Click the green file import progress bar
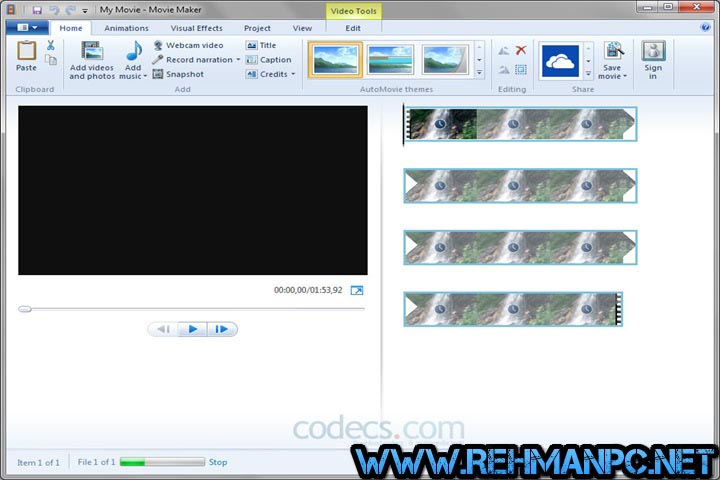Viewport: 720px width, 480px height. coord(162,462)
